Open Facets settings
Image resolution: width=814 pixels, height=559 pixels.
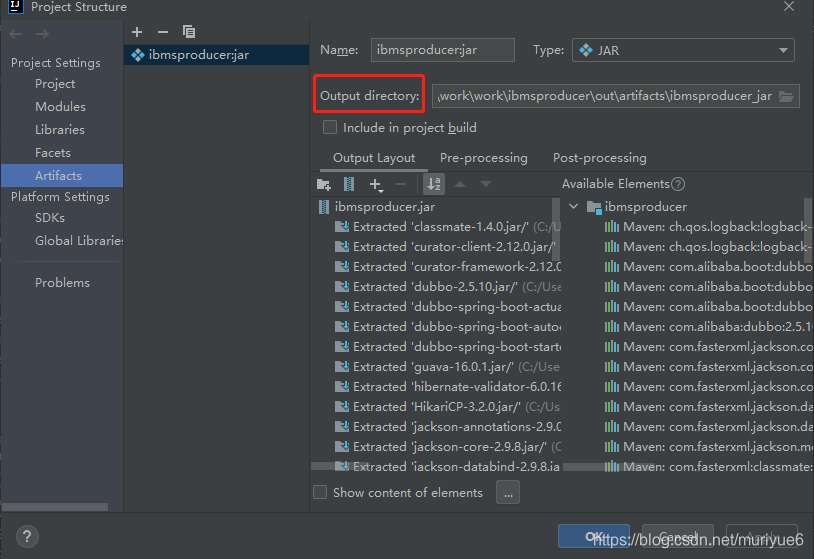pos(53,153)
